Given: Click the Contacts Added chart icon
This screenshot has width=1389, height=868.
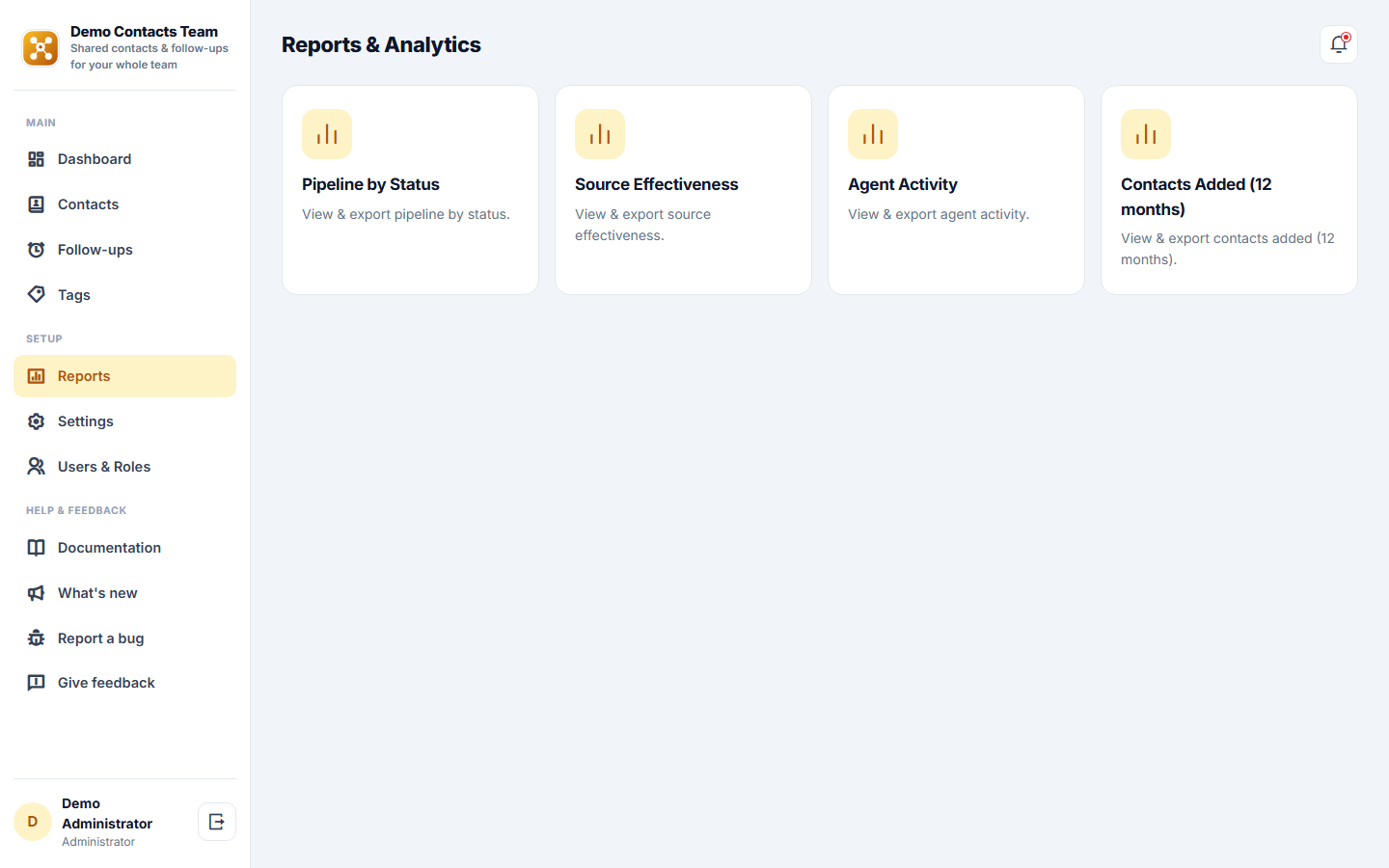Looking at the screenshot, I should 1146,134.
